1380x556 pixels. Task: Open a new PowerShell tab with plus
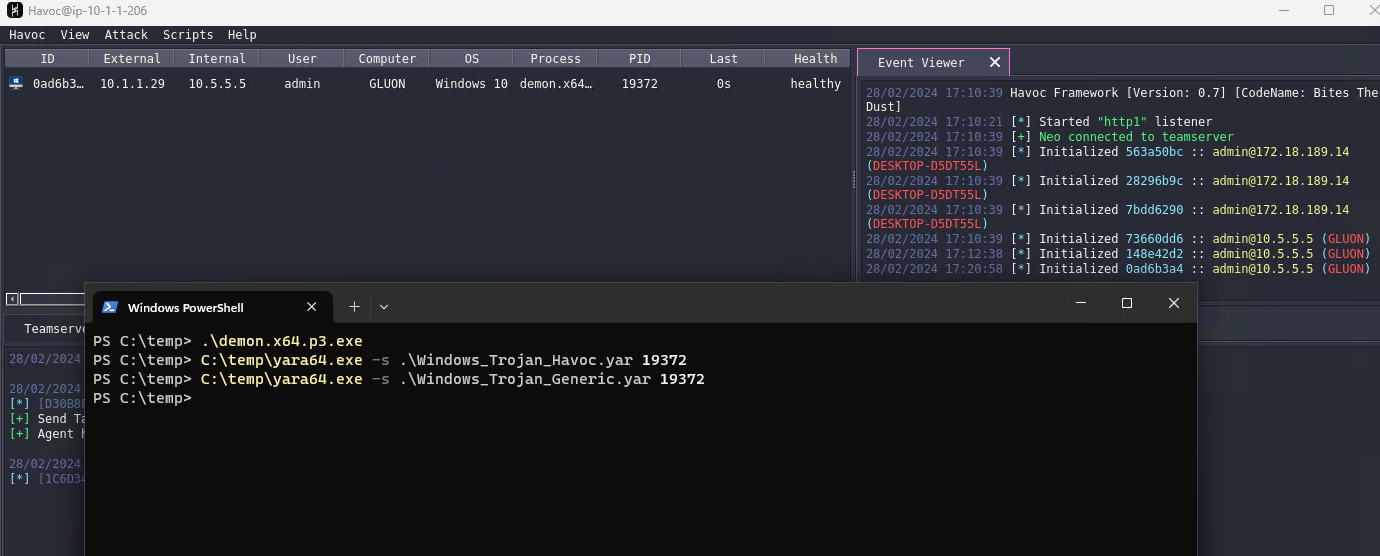(354, 307)
